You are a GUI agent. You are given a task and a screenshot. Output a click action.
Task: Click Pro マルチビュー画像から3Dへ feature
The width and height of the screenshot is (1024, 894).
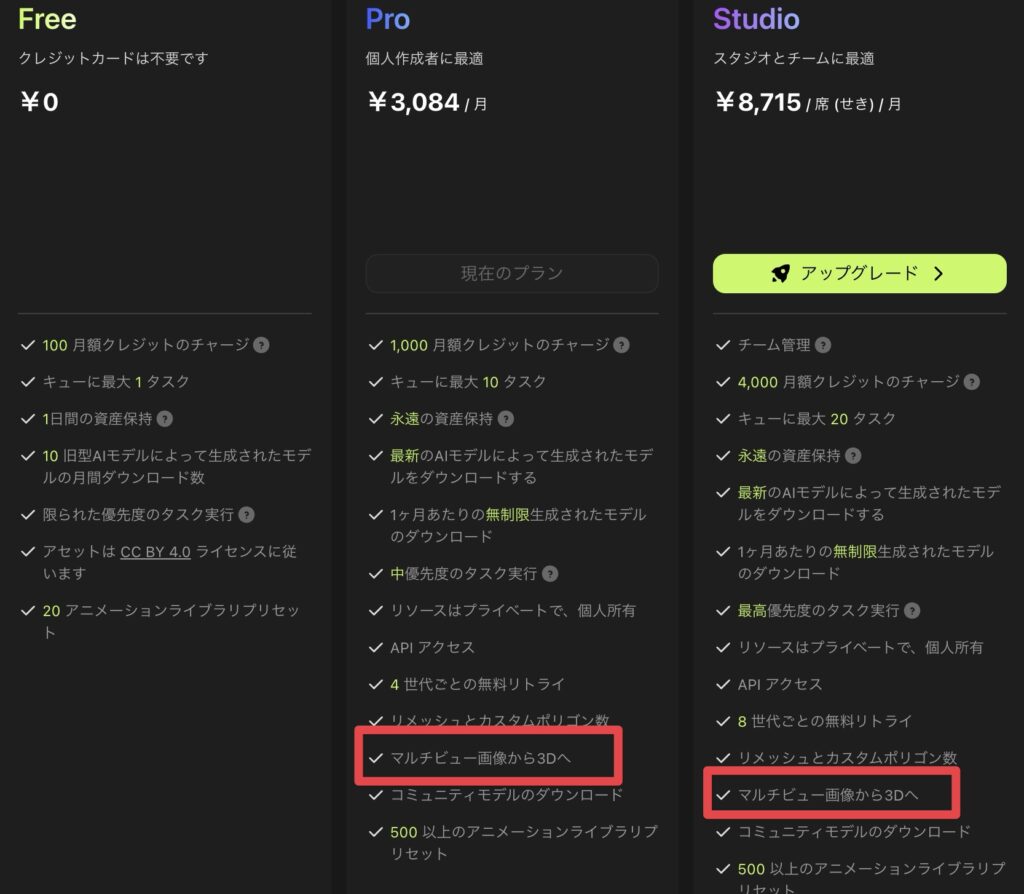coord(480,758)
